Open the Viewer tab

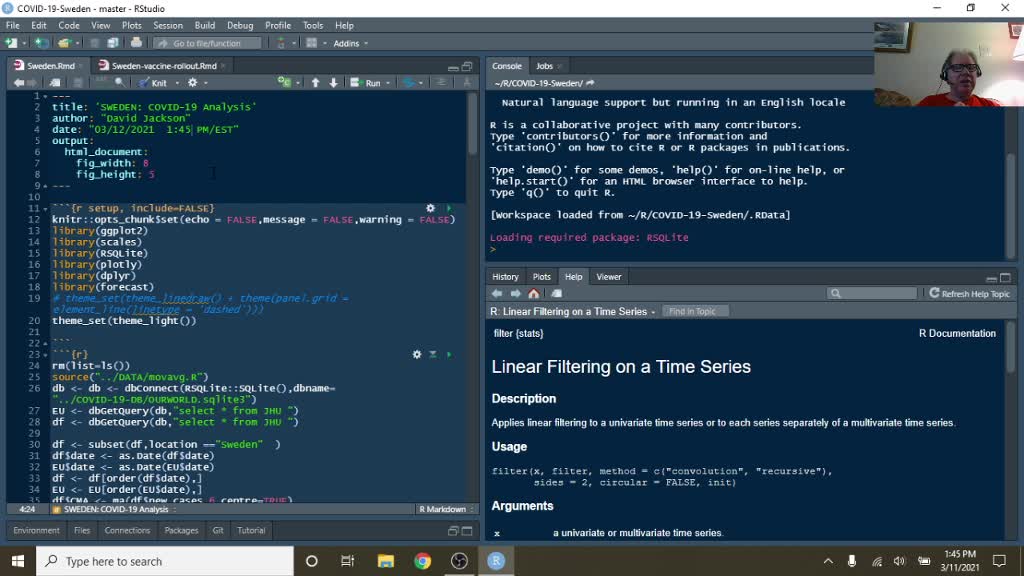click(609, 277)
